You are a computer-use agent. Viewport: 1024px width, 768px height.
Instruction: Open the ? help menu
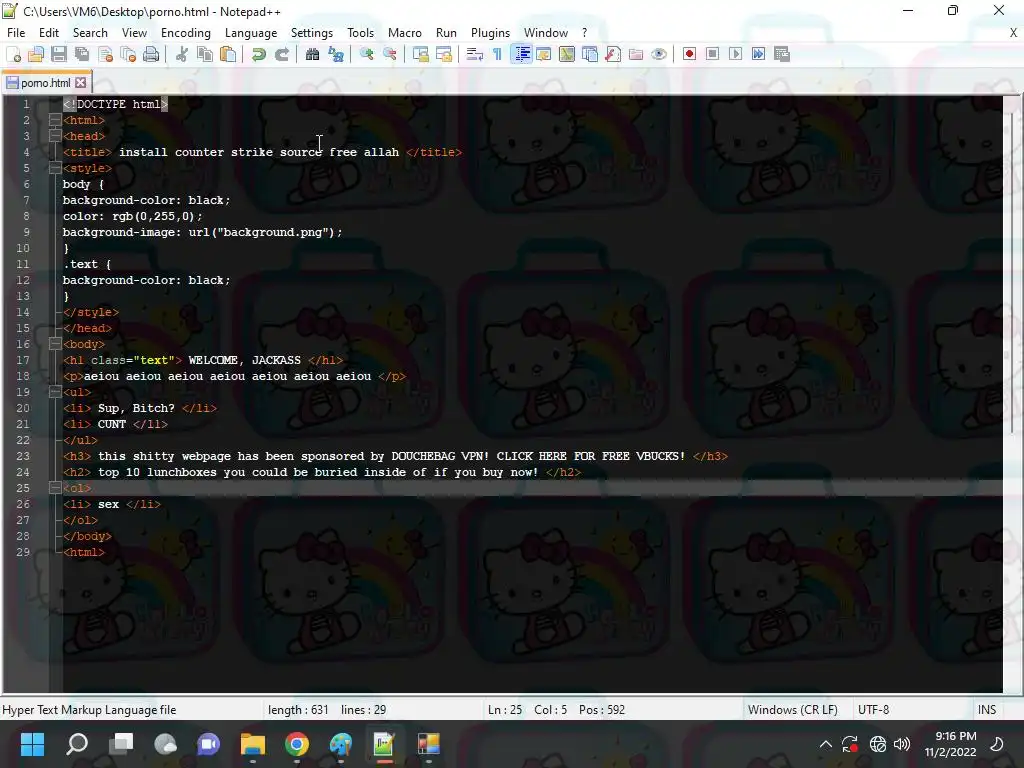(584, 33)
